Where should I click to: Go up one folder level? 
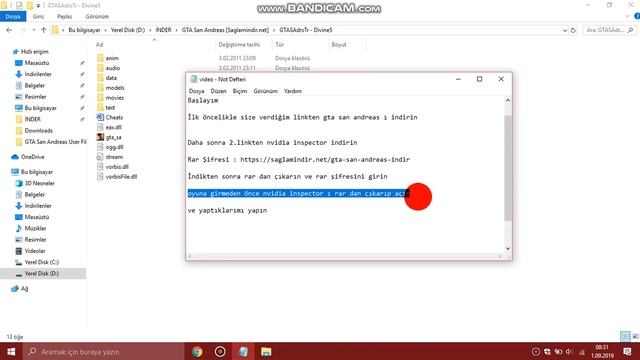44,30
